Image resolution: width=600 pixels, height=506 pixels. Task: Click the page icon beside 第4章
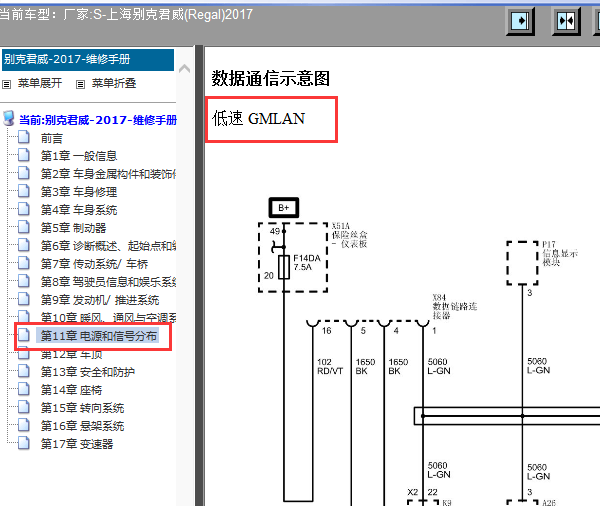pos(24,209)
